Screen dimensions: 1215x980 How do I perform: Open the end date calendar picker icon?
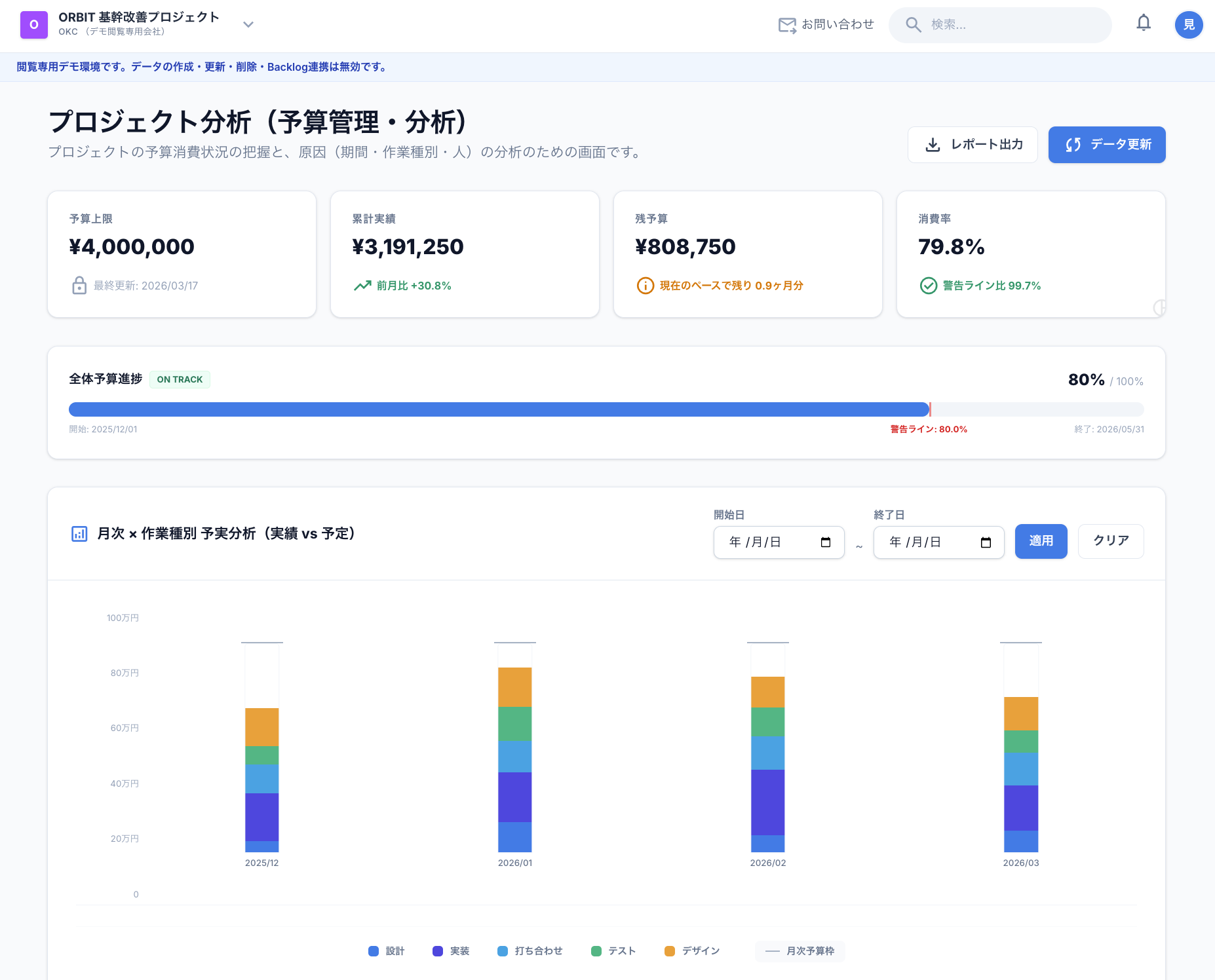click(986, 542)
